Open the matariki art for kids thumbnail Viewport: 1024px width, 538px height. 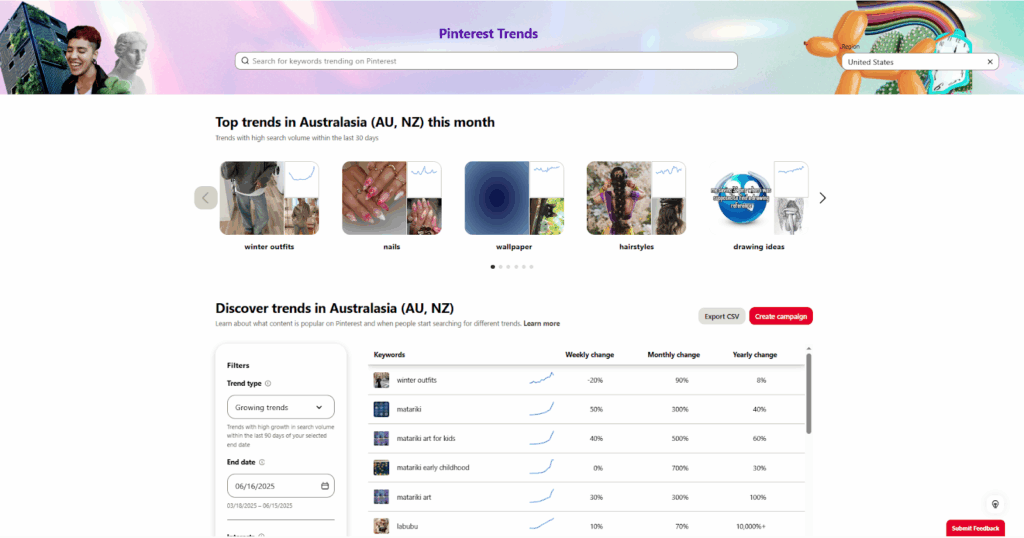(381, 439)
